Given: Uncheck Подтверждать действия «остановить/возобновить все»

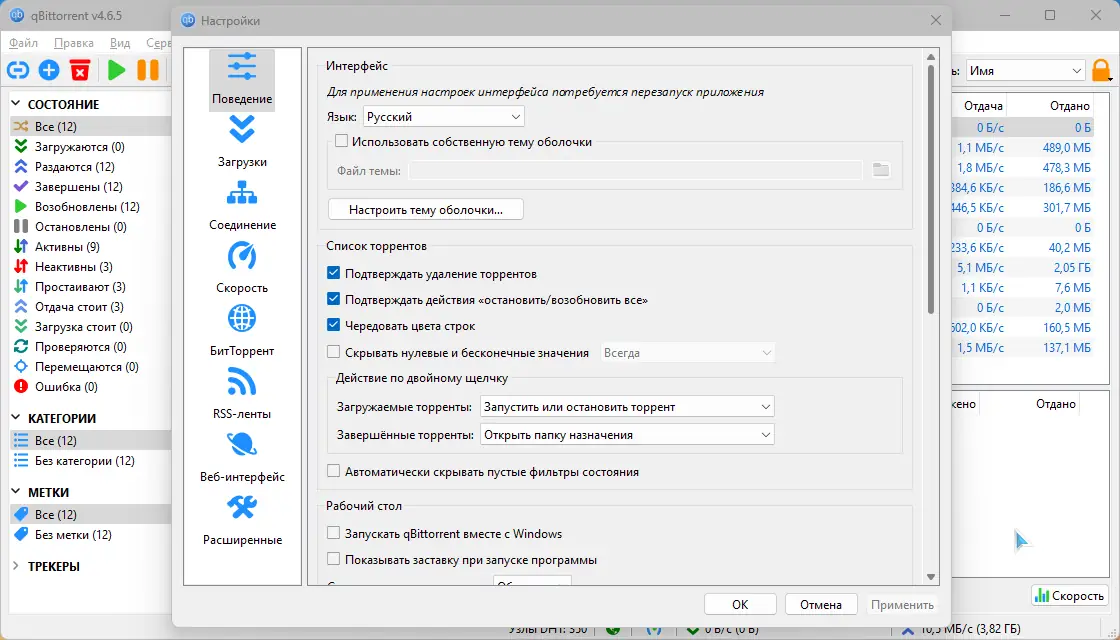Looking at the screenshot, I should (x=334, y=300).
